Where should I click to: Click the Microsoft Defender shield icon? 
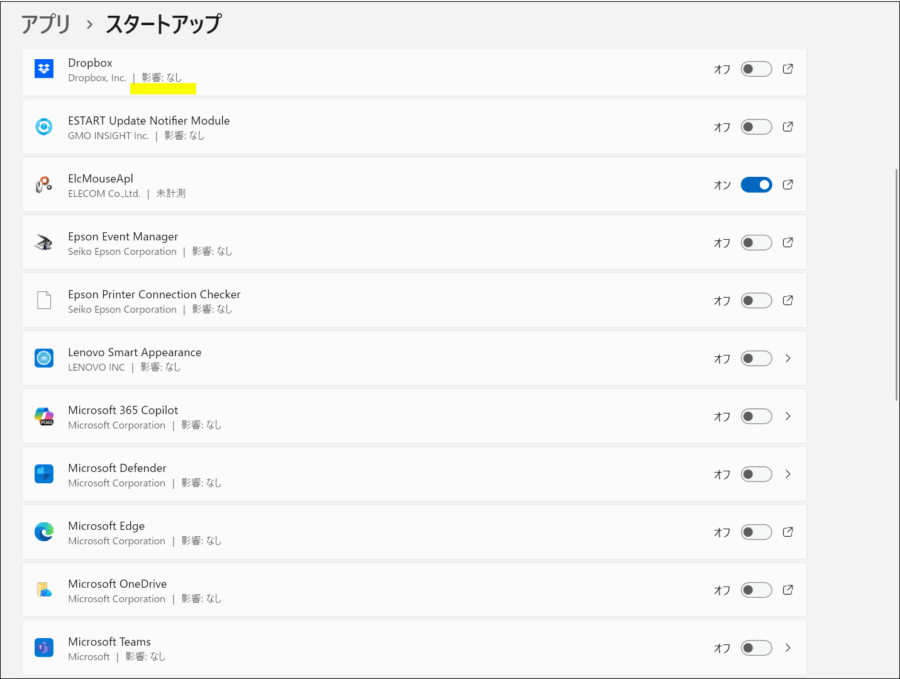(x=43, y=474)
